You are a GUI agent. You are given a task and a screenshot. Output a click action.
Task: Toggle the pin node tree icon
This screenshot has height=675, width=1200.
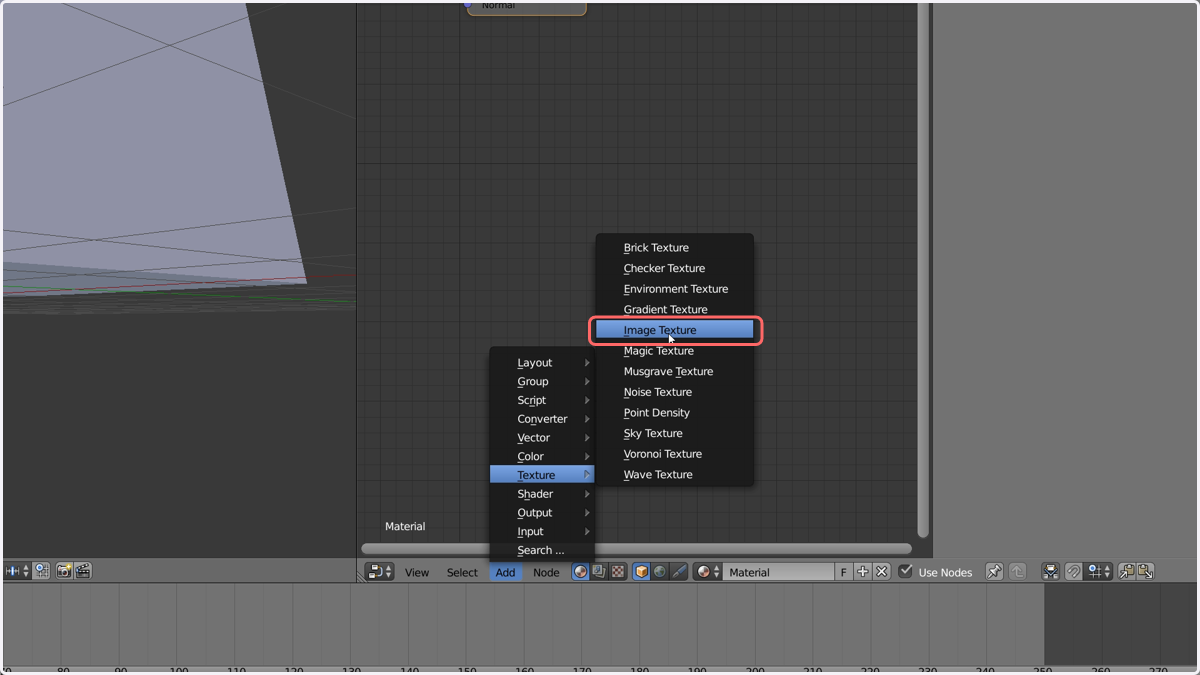pos(994,572)
